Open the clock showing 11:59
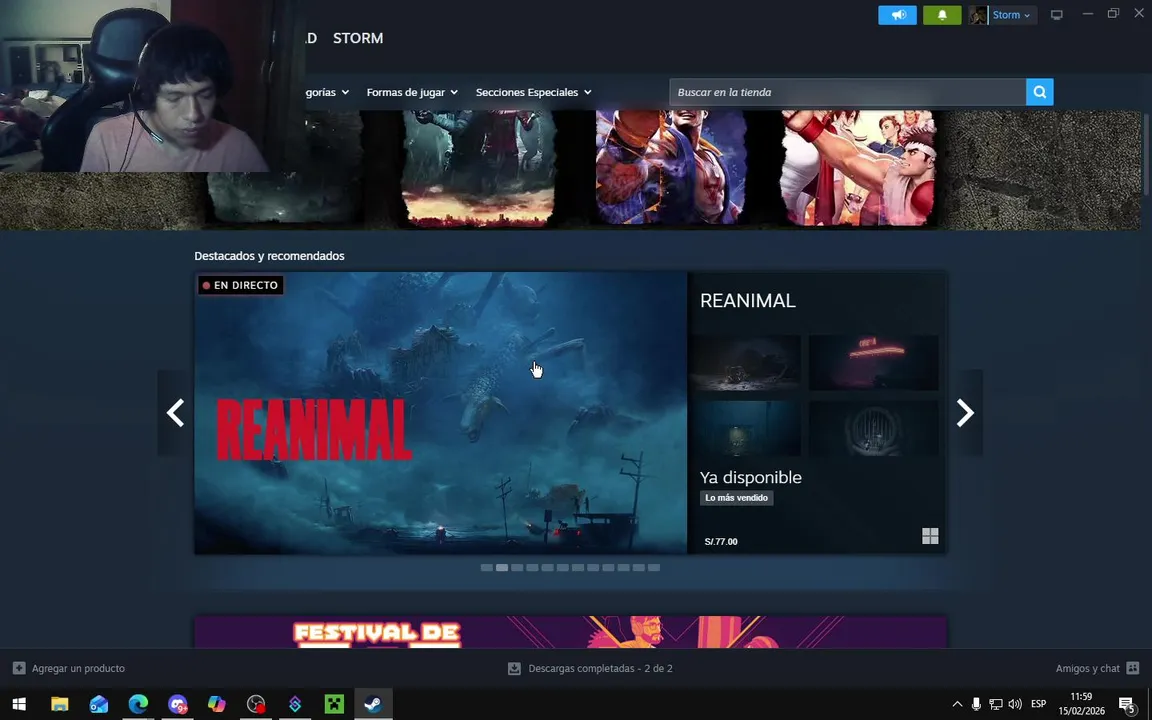Image resolution: width=1152 pixels, height=720 pixels. coord(1081,704)
